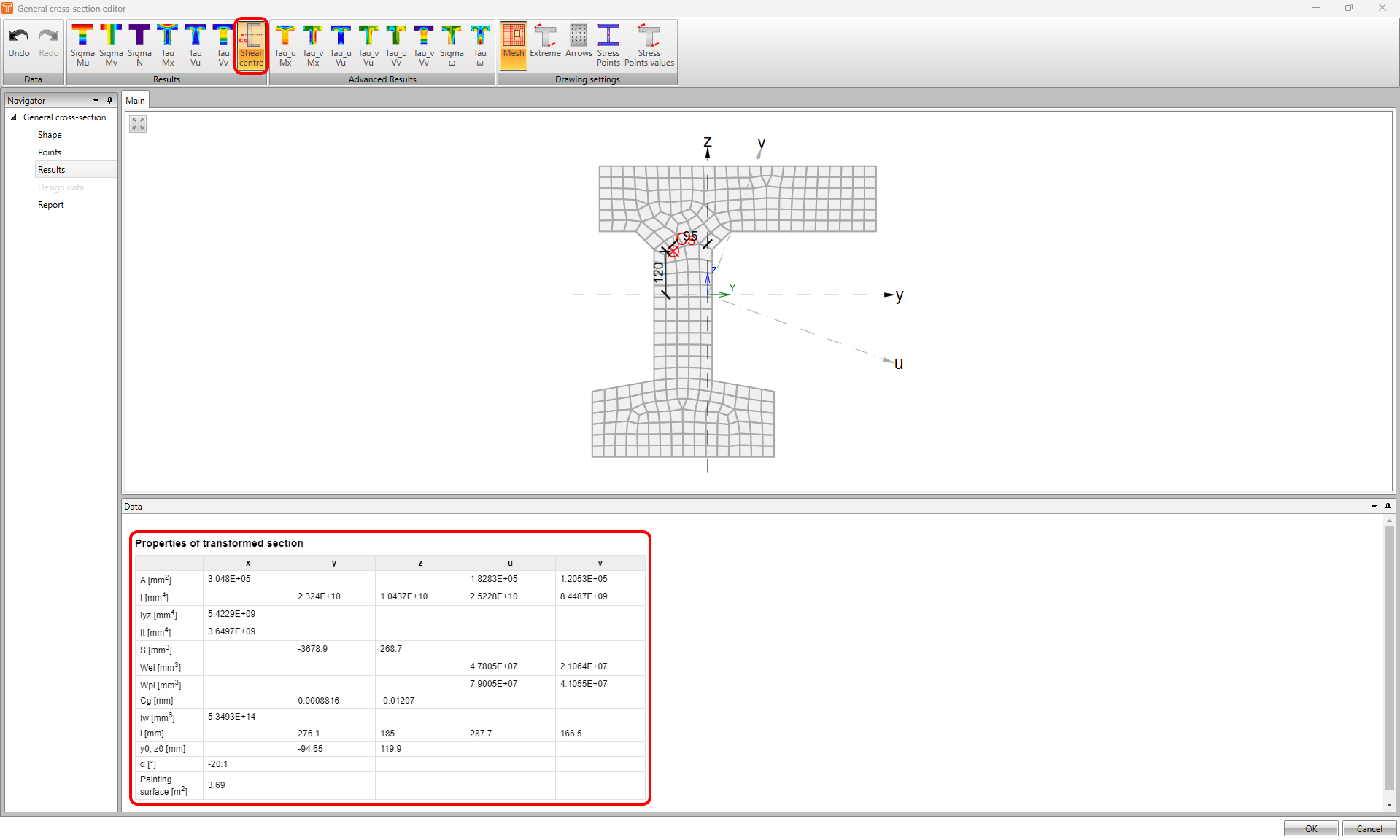
Task: Show the Tau Mx results
Action: click(166, 44)
